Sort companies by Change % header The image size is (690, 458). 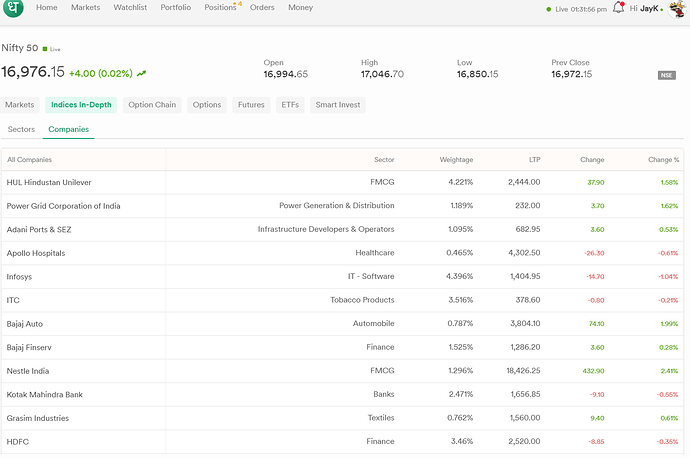click(x=663, y=160)
